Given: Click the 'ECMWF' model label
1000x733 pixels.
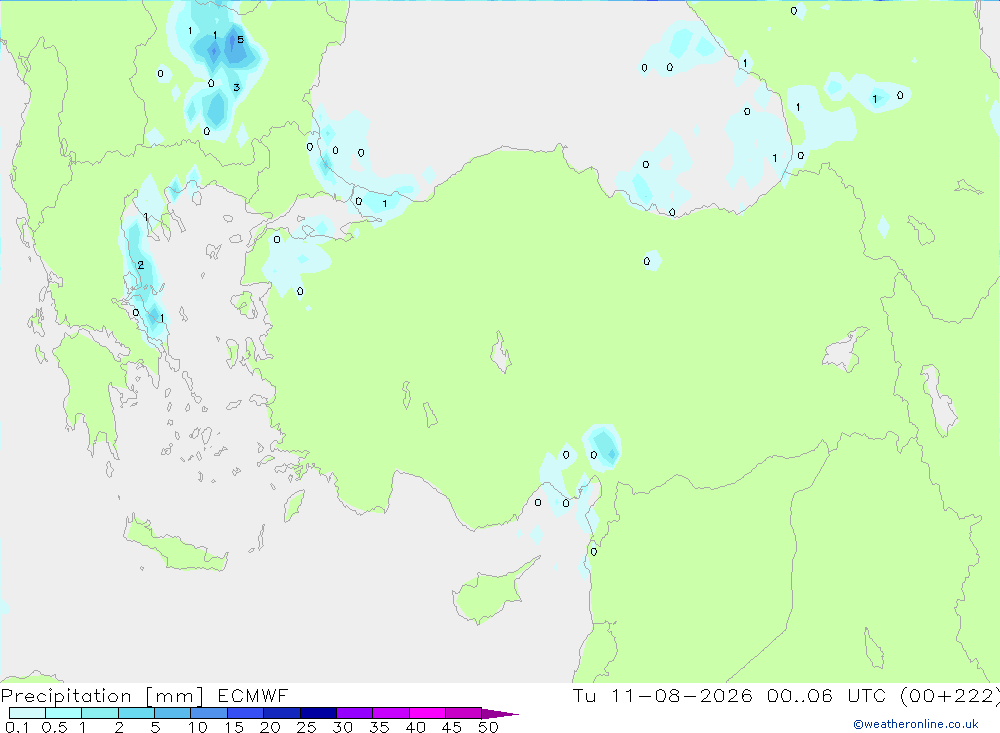Looking at the screenshot, I should (253, 695).
